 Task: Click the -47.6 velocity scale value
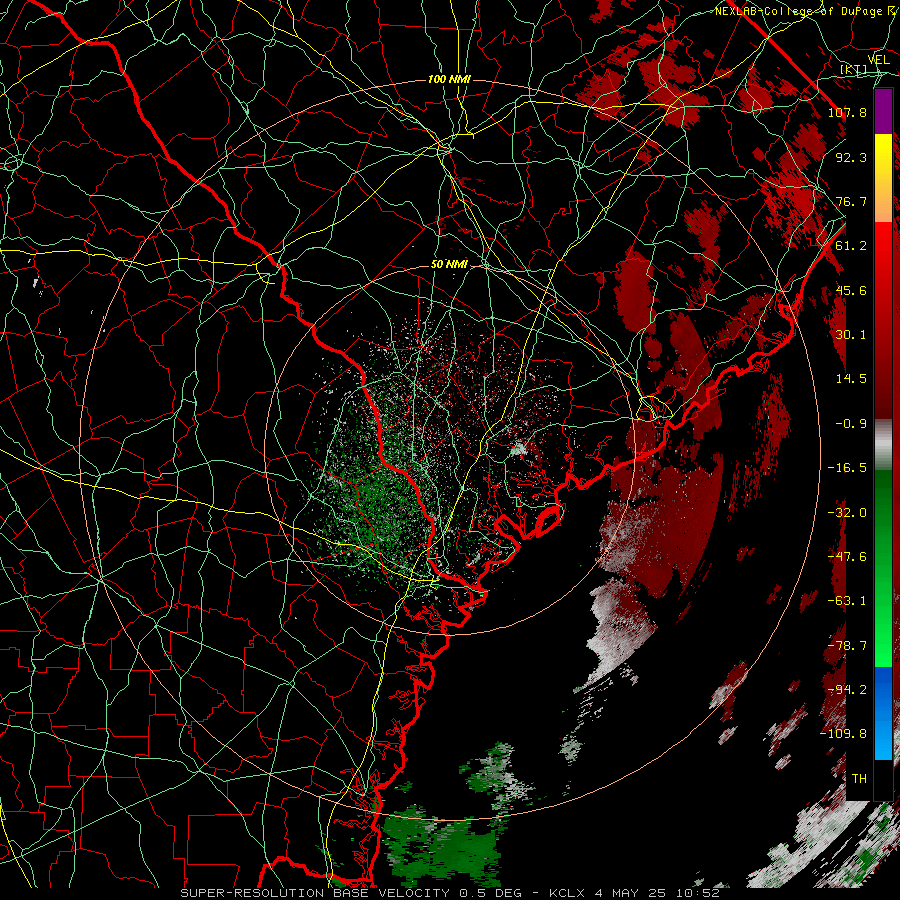(847, 557)
